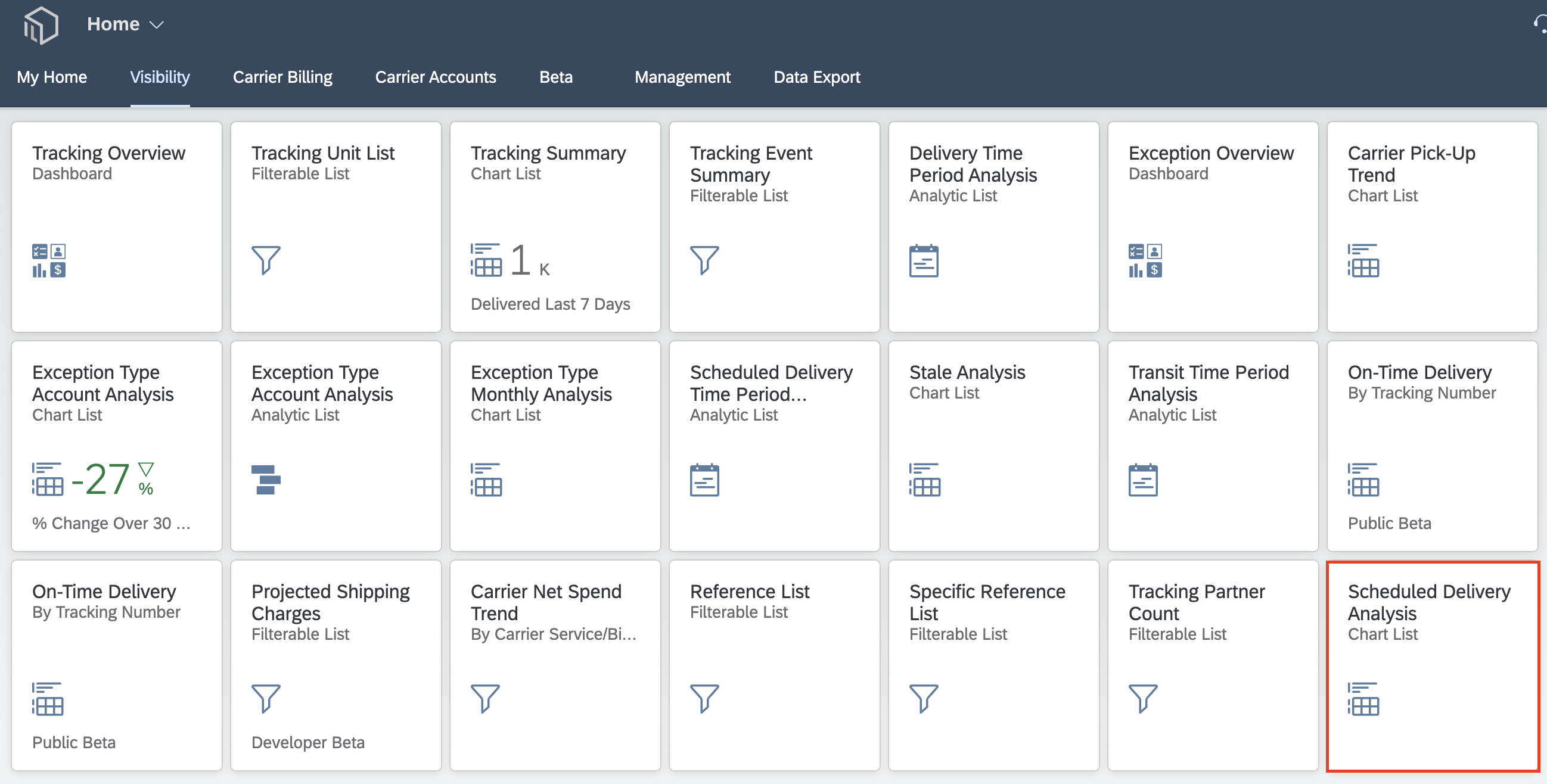
Task: Open the Reference List tile title
Action: [750, 592]
